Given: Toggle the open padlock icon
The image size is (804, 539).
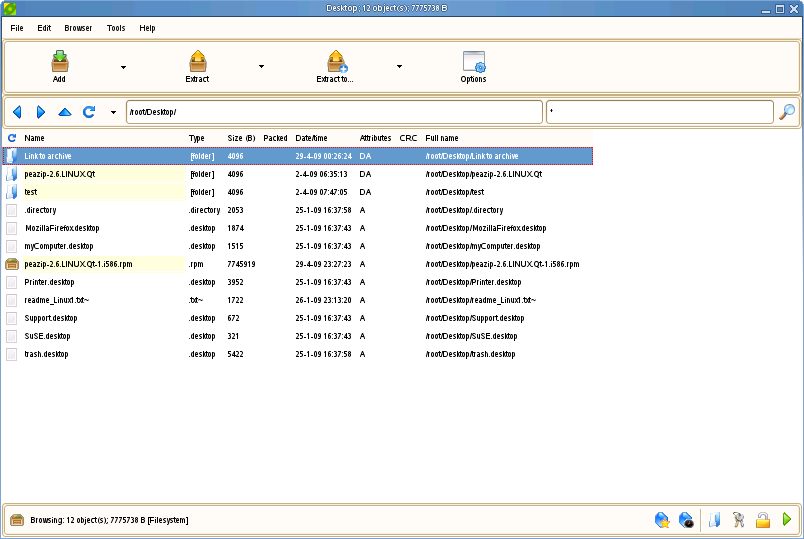Looking at the screenshot, I should tap(762, 520).
